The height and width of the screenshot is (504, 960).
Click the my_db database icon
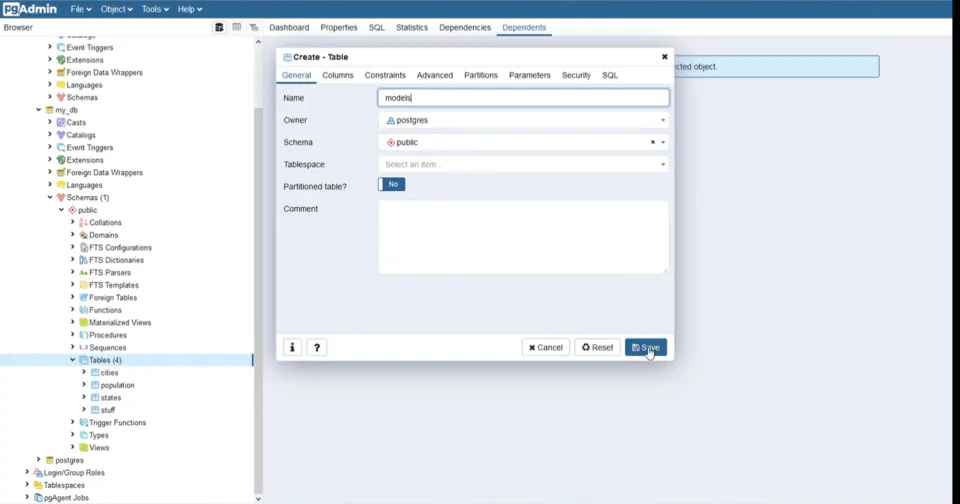tap(50, 110)
